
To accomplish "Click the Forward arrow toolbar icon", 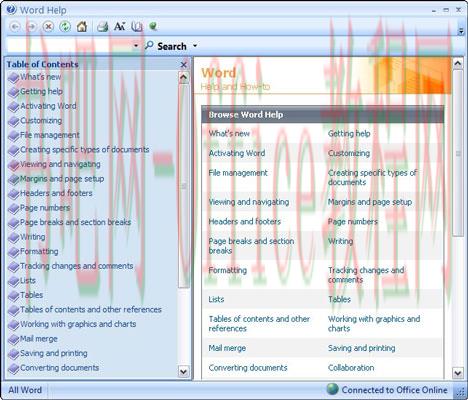I will pyautogui.click(x=32, y=27).
